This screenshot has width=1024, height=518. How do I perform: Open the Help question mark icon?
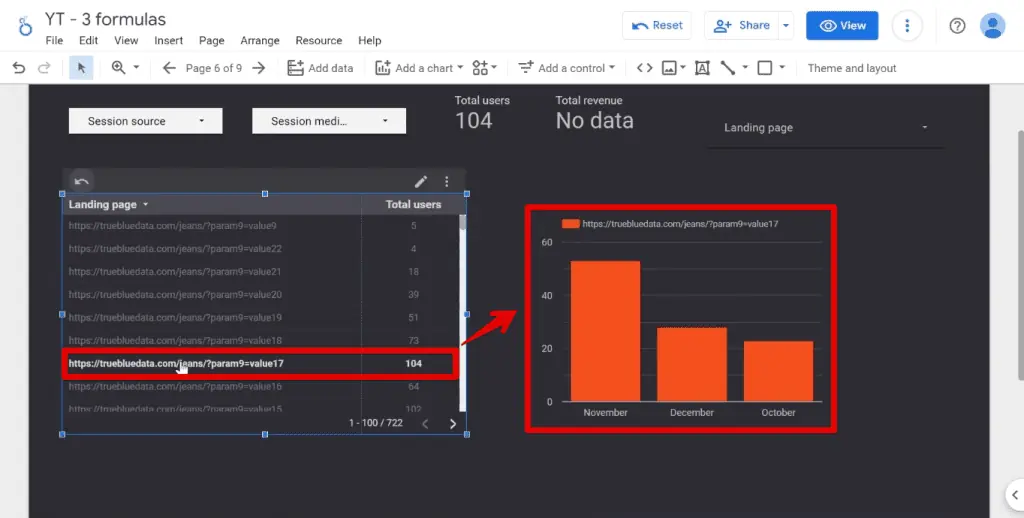[x=957, y=26]
